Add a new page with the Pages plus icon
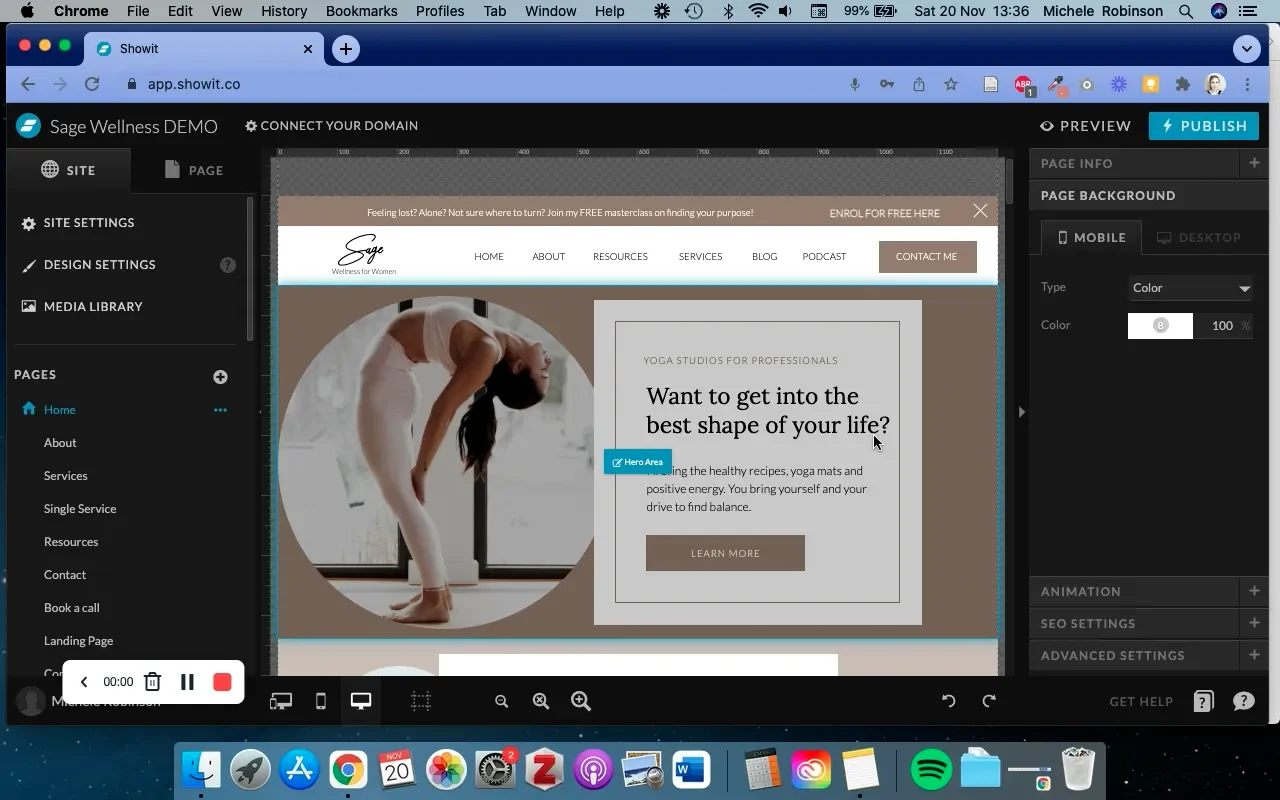This screenshot has width=1280, height=800. point(220,376)
